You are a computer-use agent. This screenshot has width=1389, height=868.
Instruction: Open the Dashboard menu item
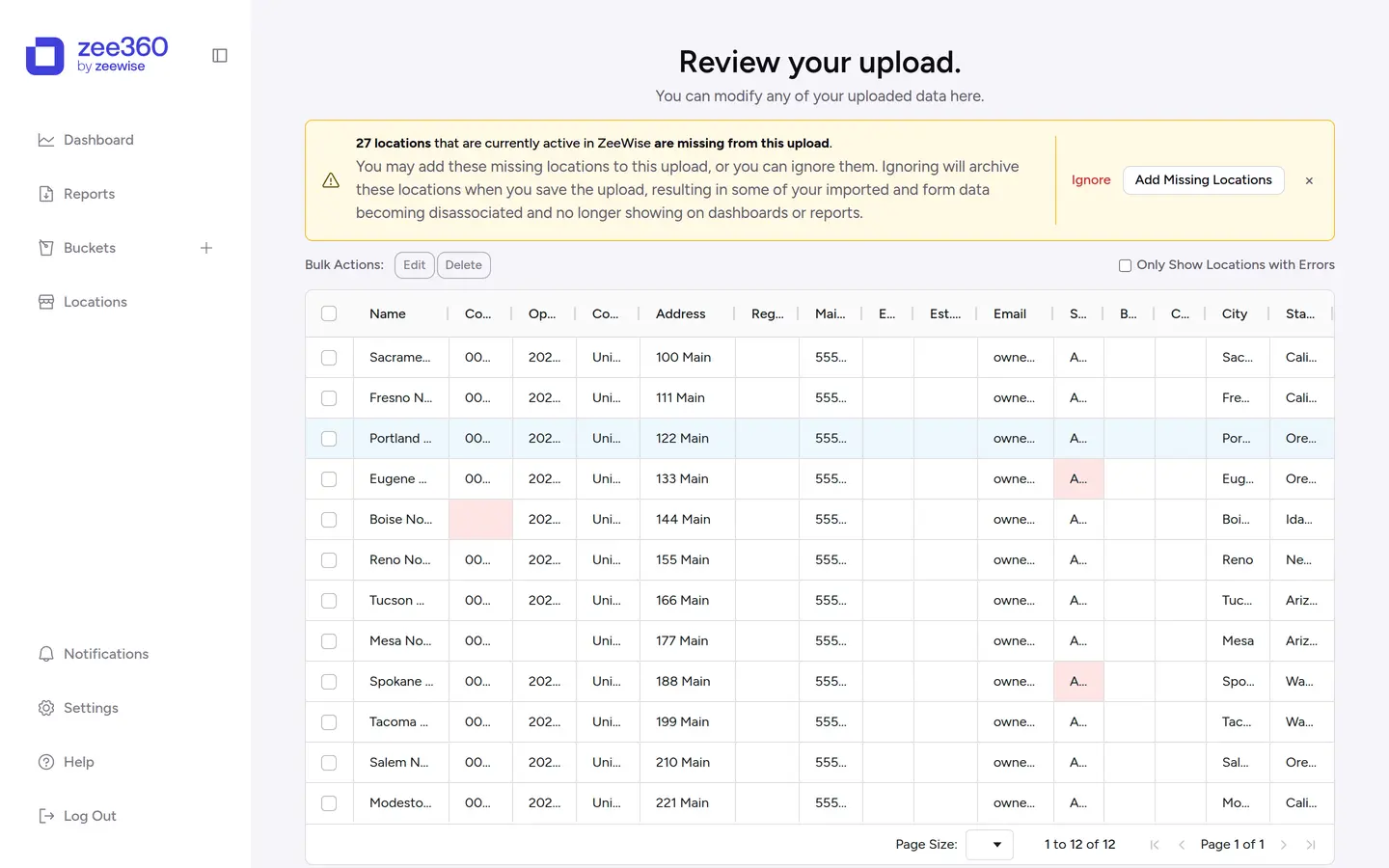click(98, 140)
